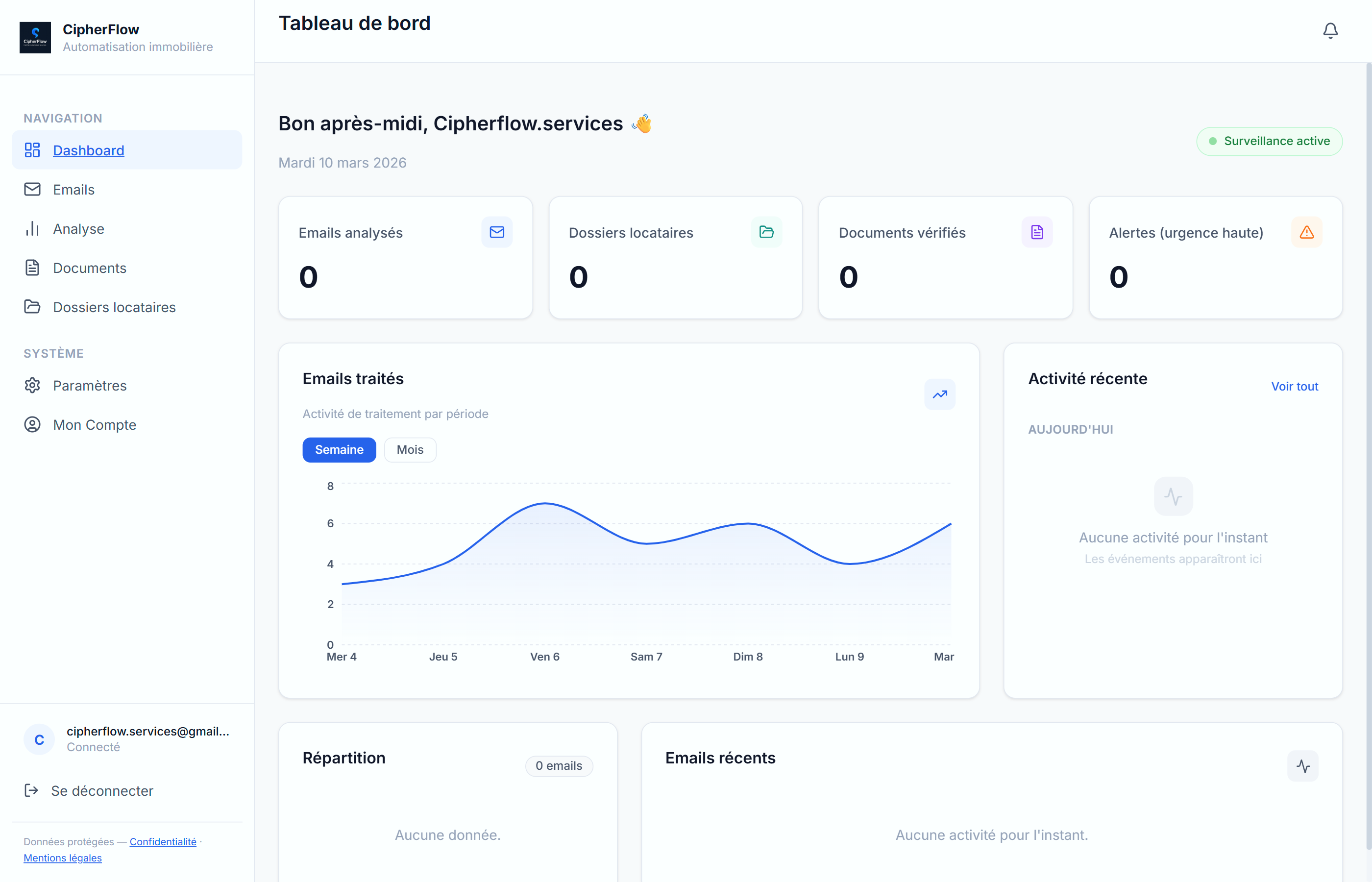The image size is (1372, 882).
Task: Click the envelope icon on Emails analysés card
Action: coord(496,232)
